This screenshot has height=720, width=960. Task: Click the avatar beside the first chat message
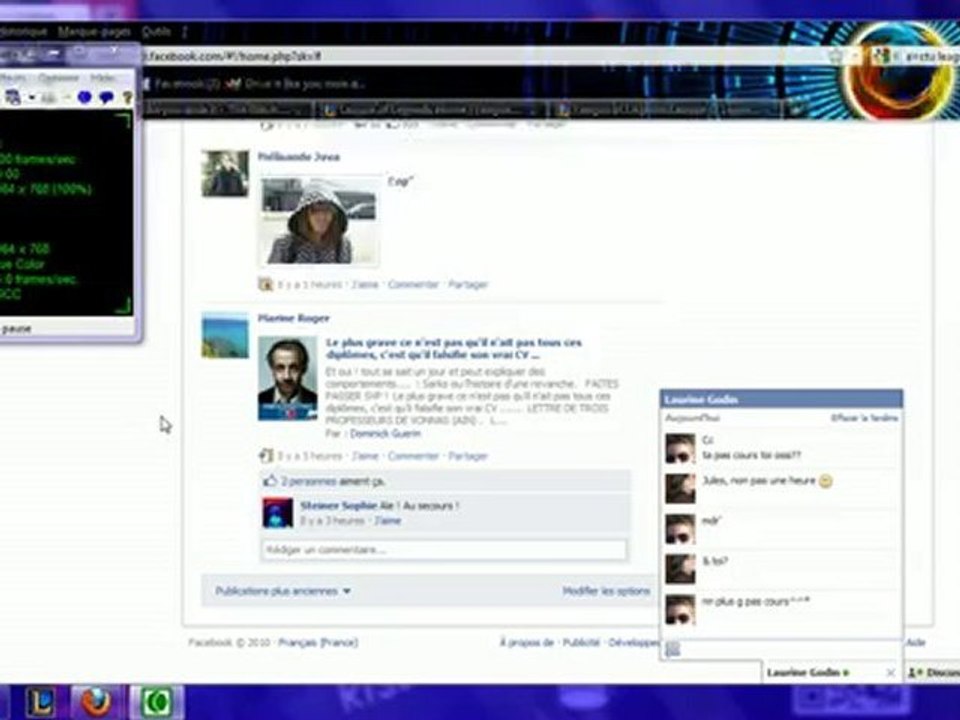(x=680, y=449)
